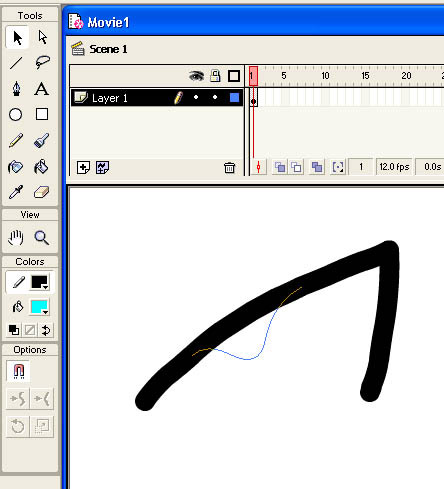
Task: Click the Scene 1 label
Action: (108, 49)
